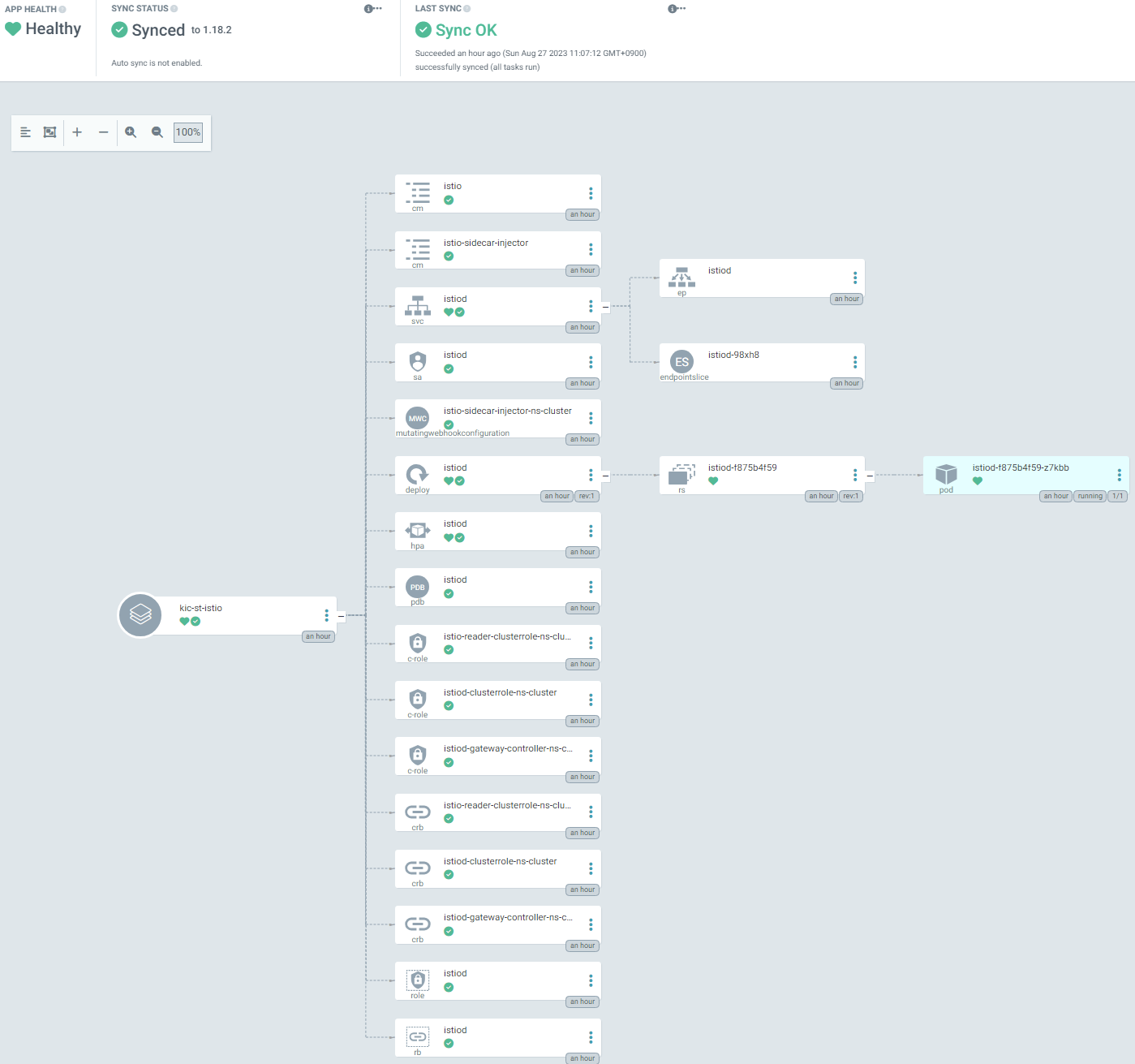Click the plus expand-all icon in toolbar

77,132
